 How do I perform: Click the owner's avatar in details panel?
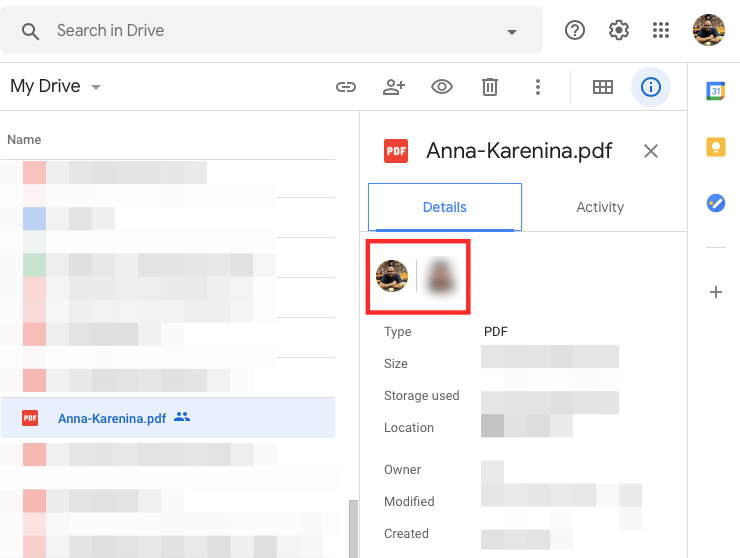tap(392, 276)
